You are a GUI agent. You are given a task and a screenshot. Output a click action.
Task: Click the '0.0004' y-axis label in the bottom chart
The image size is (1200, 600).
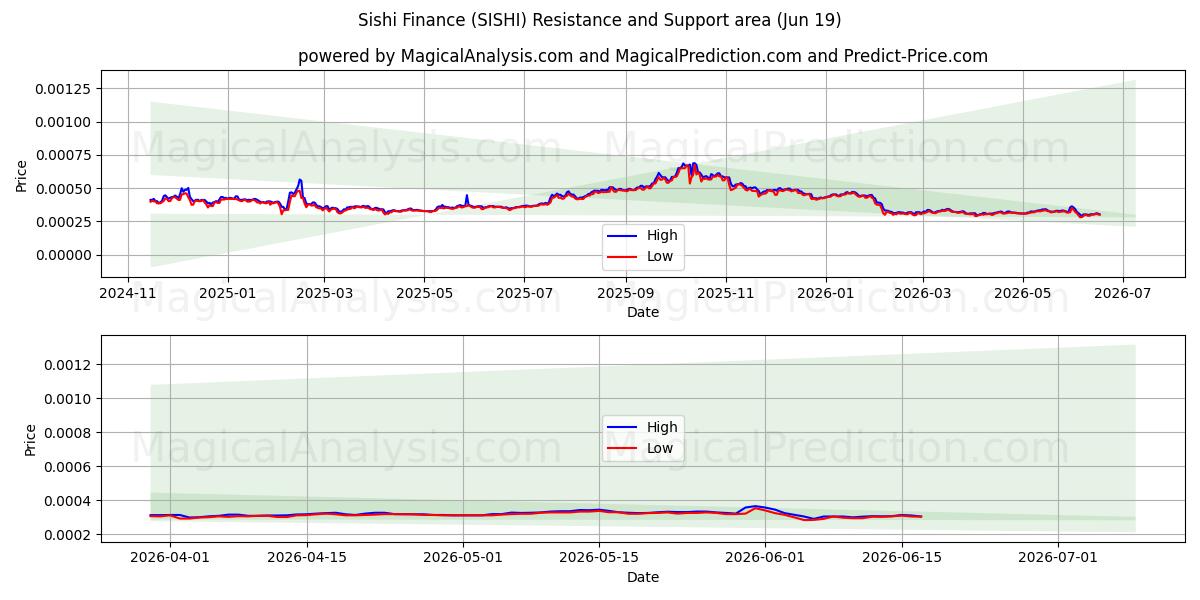coord(67,501)
